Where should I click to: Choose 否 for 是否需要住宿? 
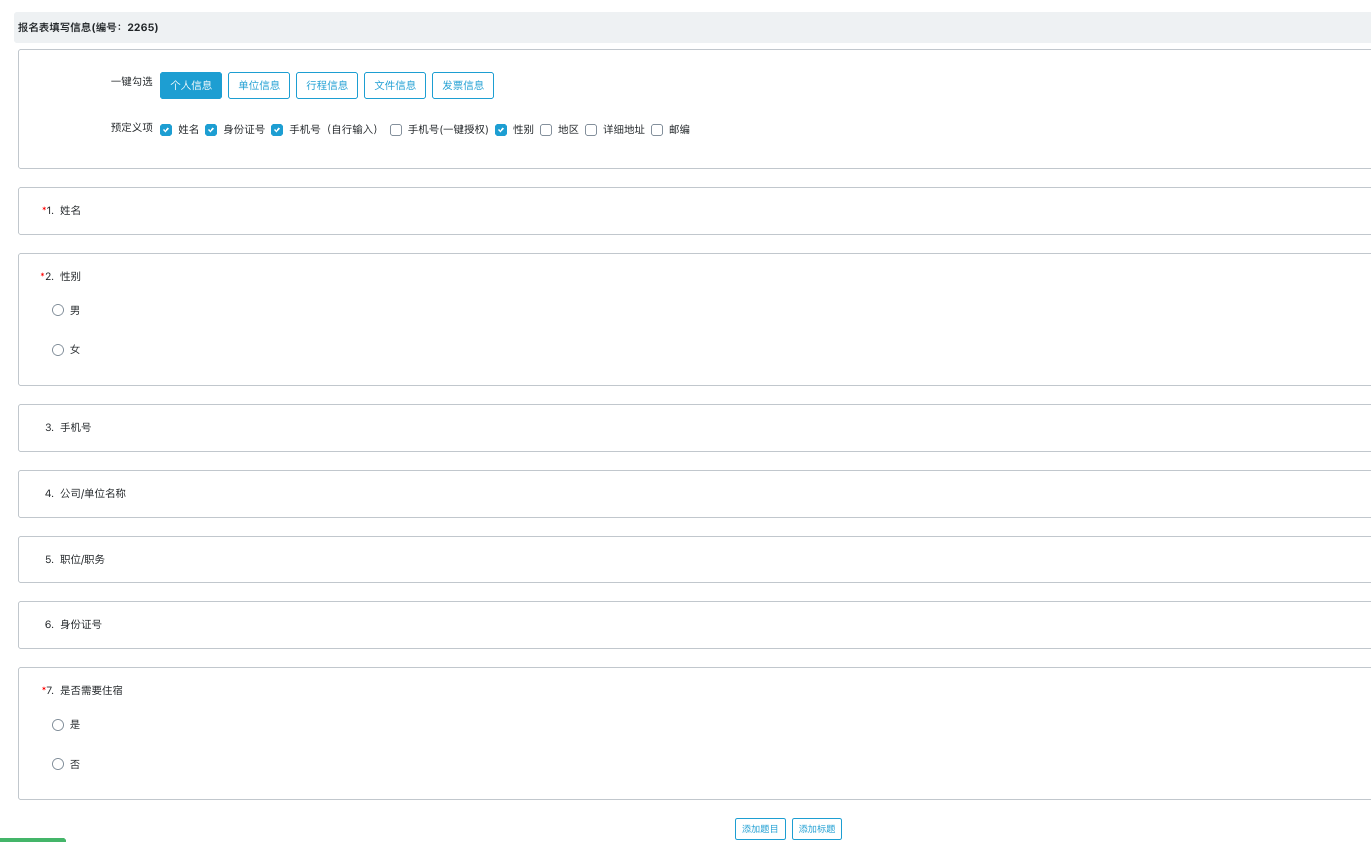pyautogui.click(x=58, y=764)
